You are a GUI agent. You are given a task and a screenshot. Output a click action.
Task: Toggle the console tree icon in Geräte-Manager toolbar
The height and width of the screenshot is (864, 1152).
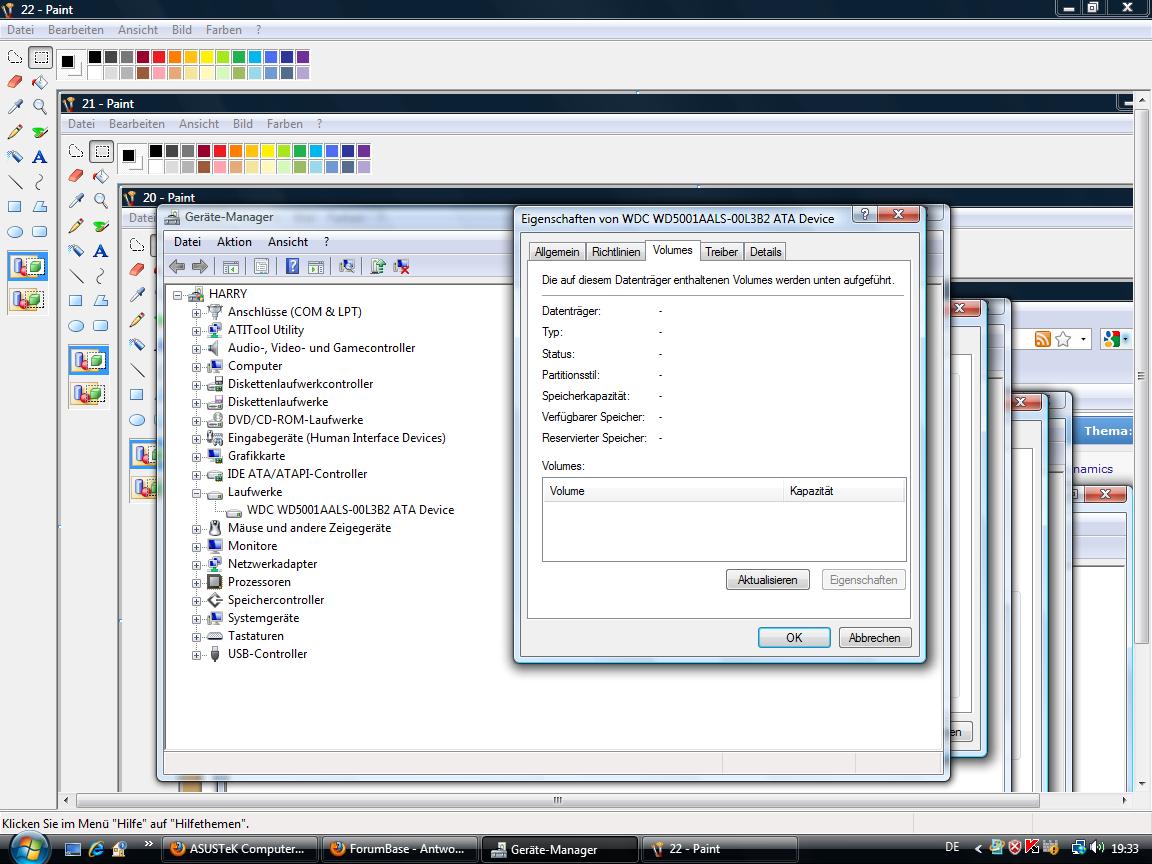tap(231, 267)
